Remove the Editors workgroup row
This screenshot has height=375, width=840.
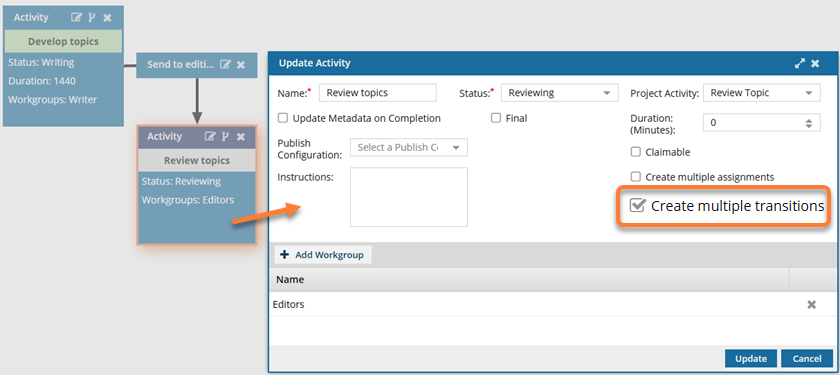pyautogui.click(x=812, y=304)
